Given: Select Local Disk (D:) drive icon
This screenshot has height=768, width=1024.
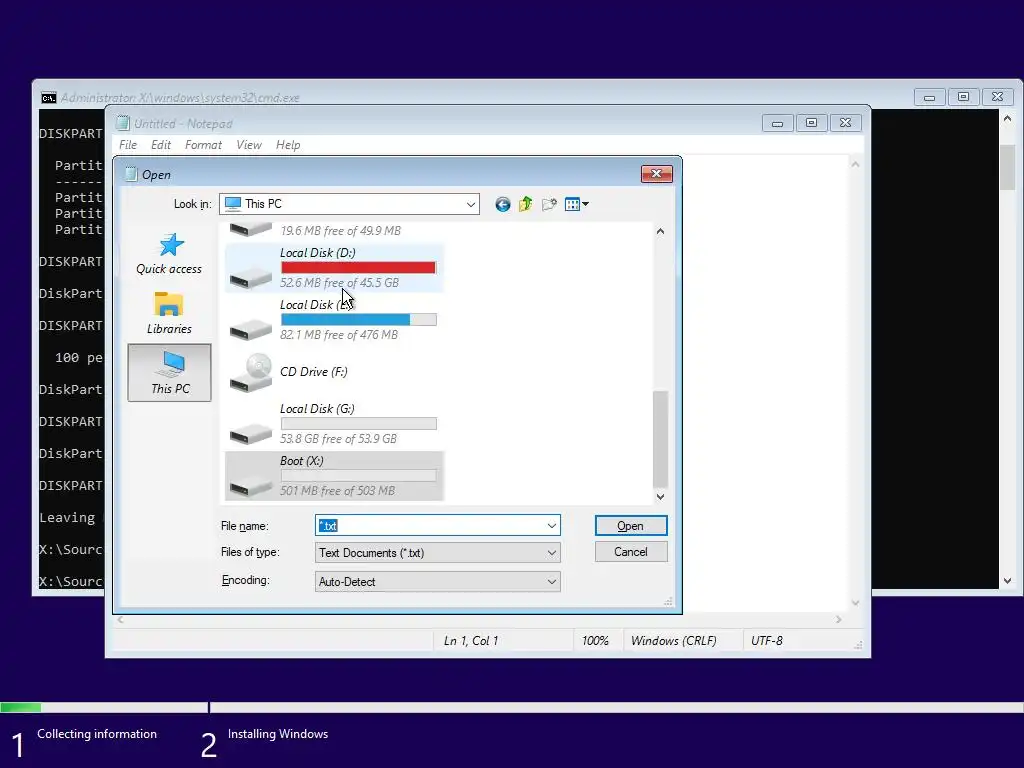Looking at the screenshot, I should [251, 276].
